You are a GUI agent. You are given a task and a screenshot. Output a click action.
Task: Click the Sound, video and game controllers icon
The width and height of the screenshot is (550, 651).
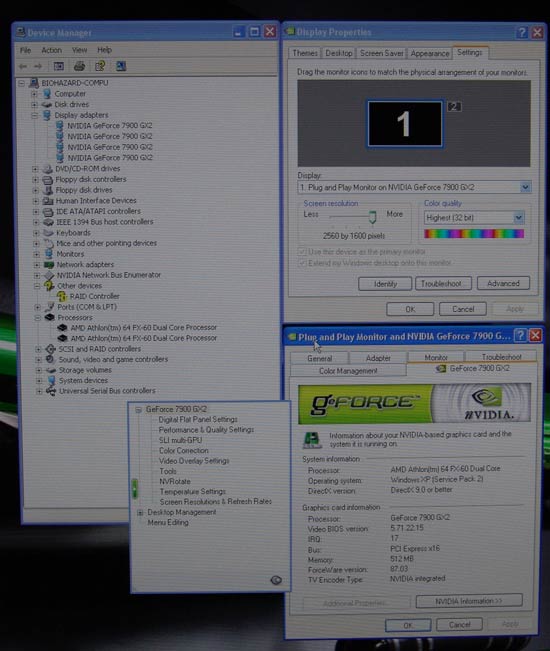pos(50,359)
